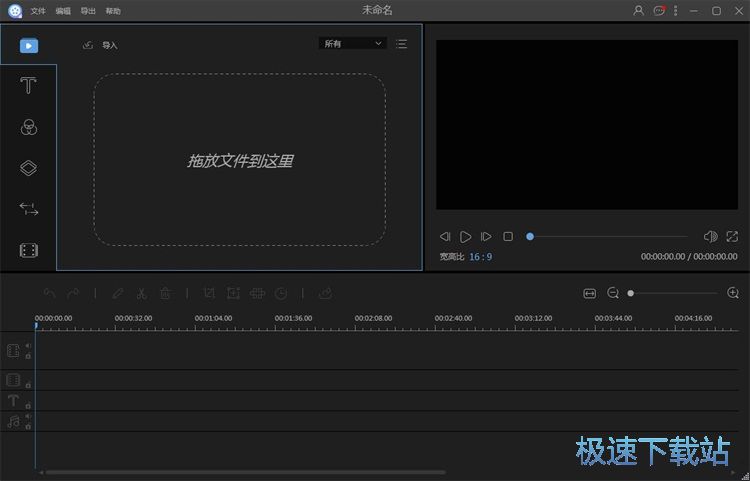Open the Filters panel in sidebar
750x481 pixels.
pyautogui.click(x=28, y=127)
